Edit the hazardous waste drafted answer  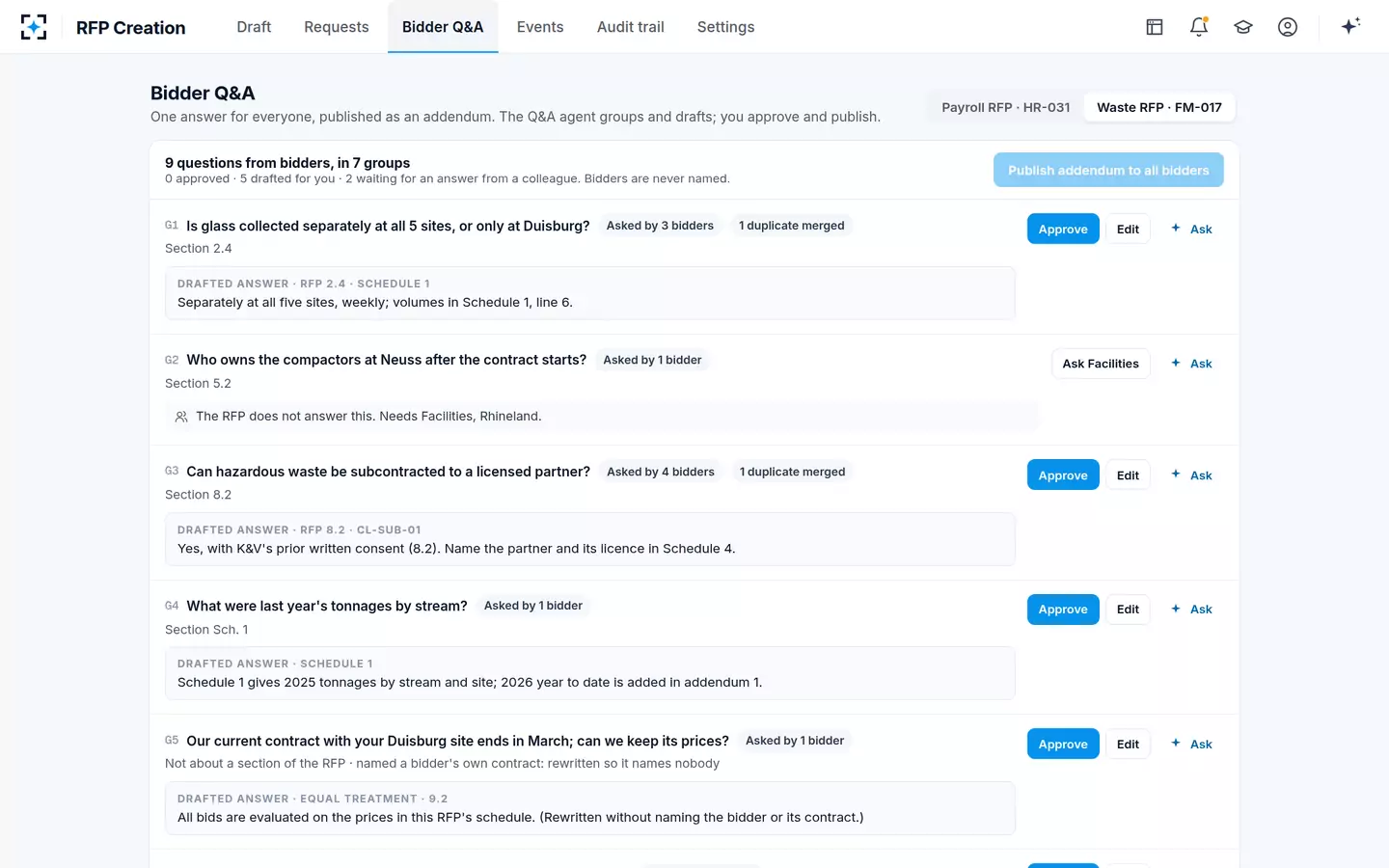[1128, 475]
